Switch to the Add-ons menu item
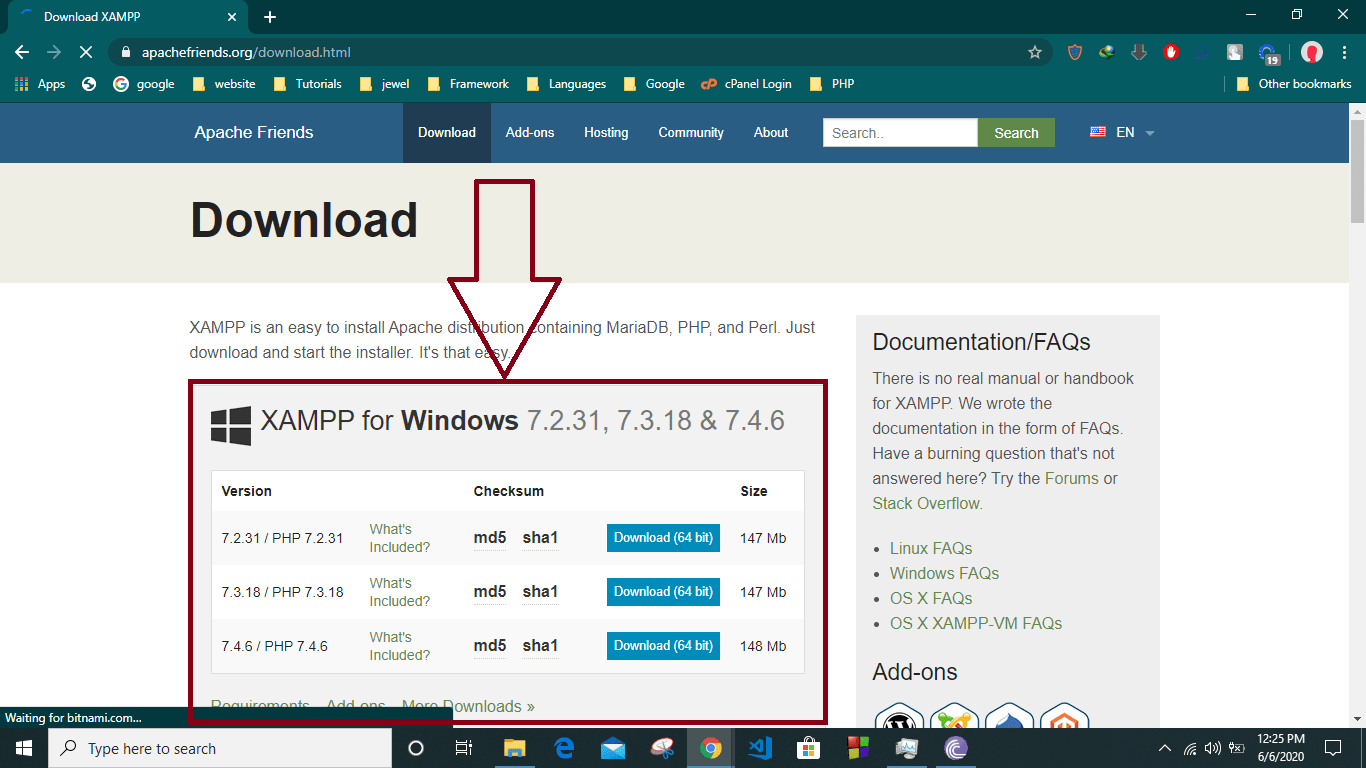The height and width of the screenshot is (768, 1366). 530,132
